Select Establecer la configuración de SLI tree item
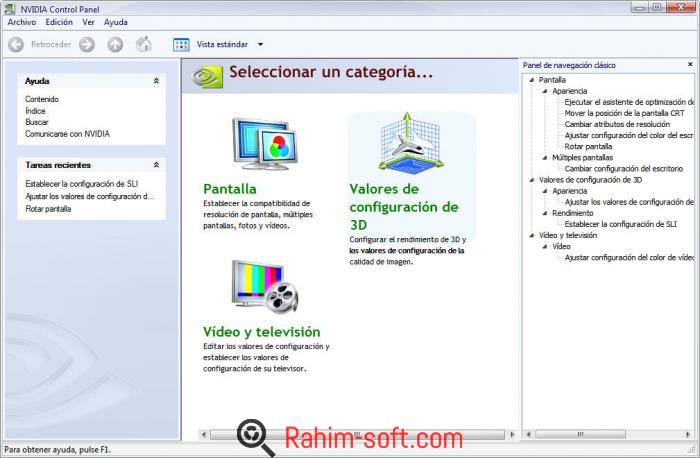The height and width of the screenshot is (458, 700). coord(621,224)
